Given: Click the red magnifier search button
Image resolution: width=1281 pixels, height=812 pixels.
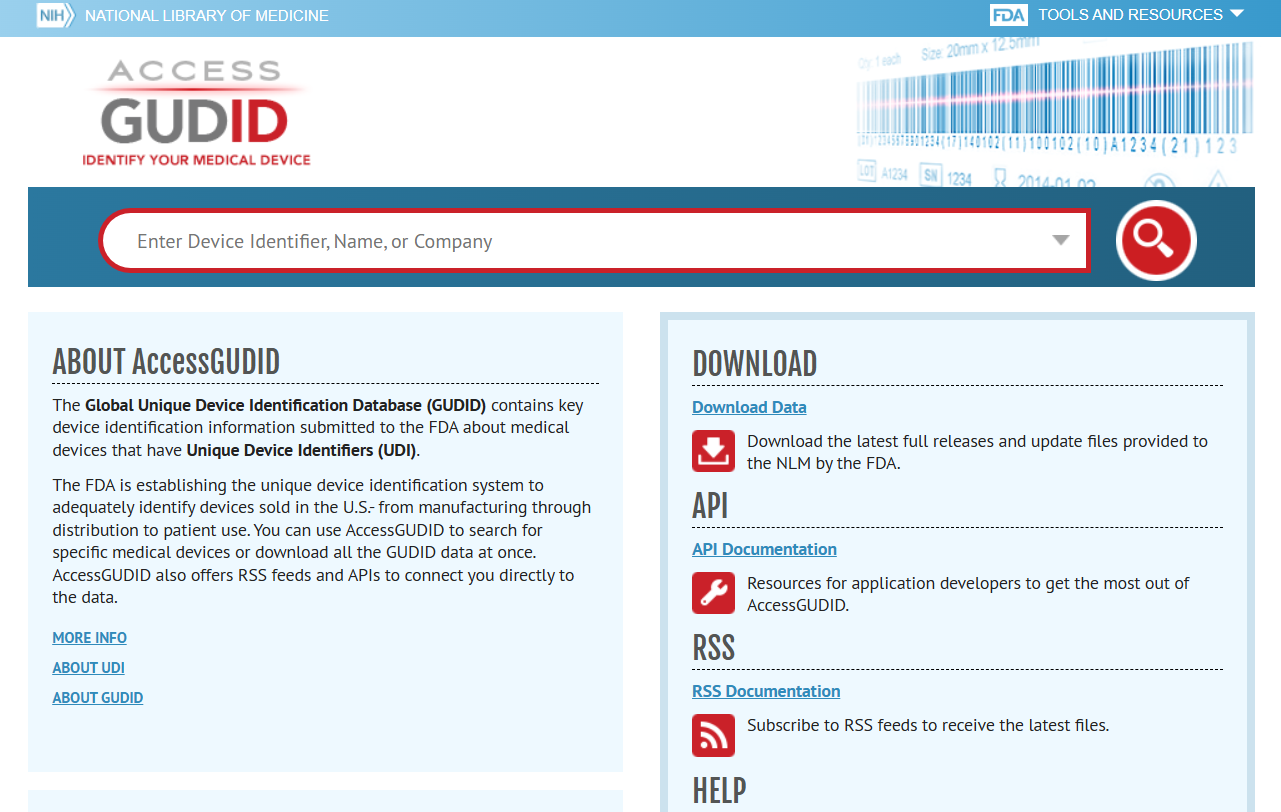Looking at the screenshot, I should click(1156, 240).
